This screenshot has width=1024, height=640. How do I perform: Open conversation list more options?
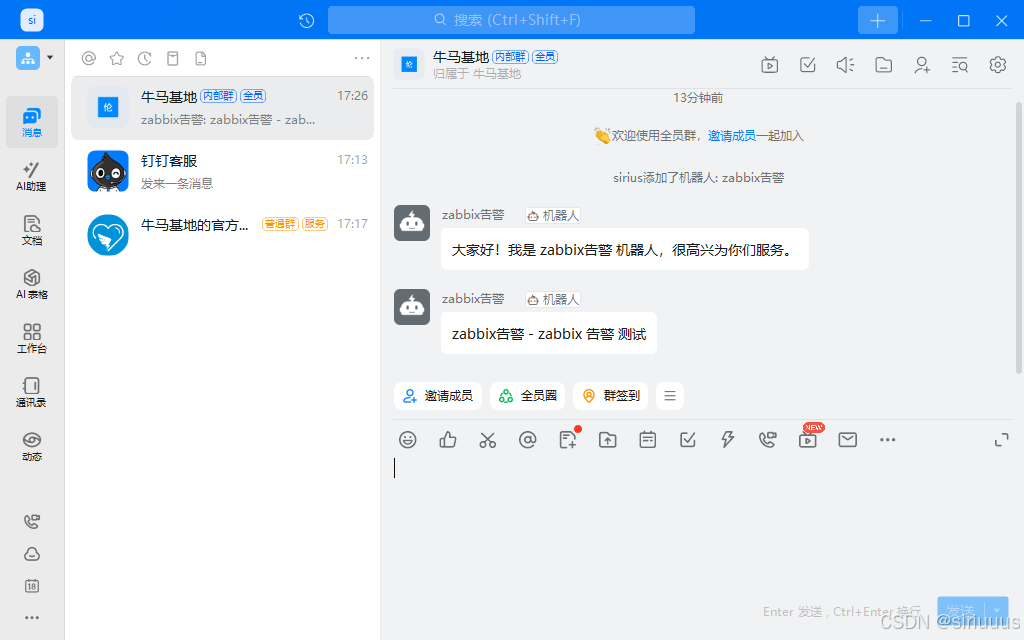[x=362, y=58]
